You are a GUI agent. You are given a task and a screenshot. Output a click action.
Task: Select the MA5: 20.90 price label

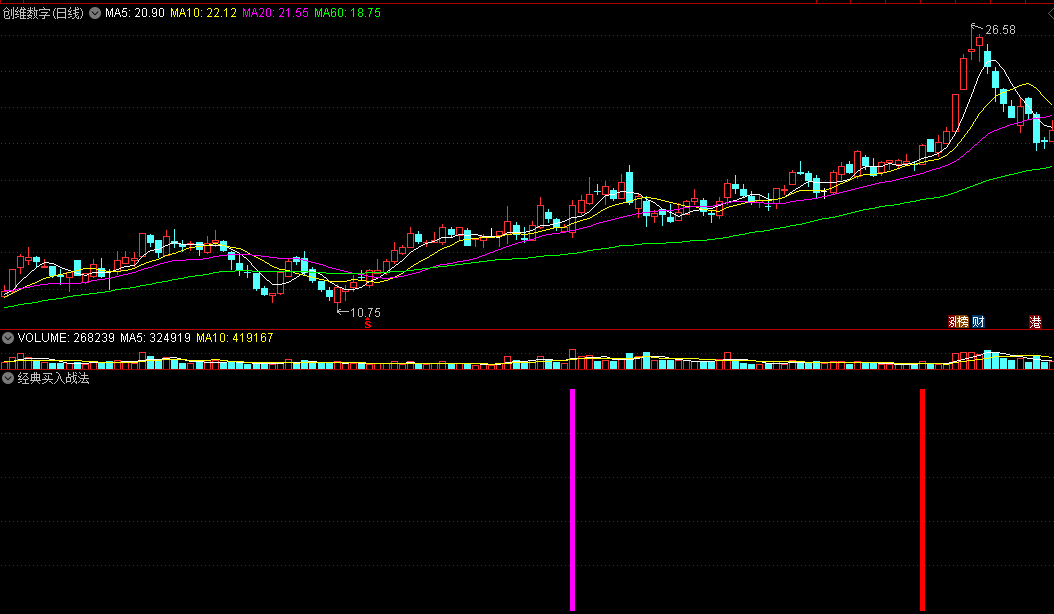[134, 13]
